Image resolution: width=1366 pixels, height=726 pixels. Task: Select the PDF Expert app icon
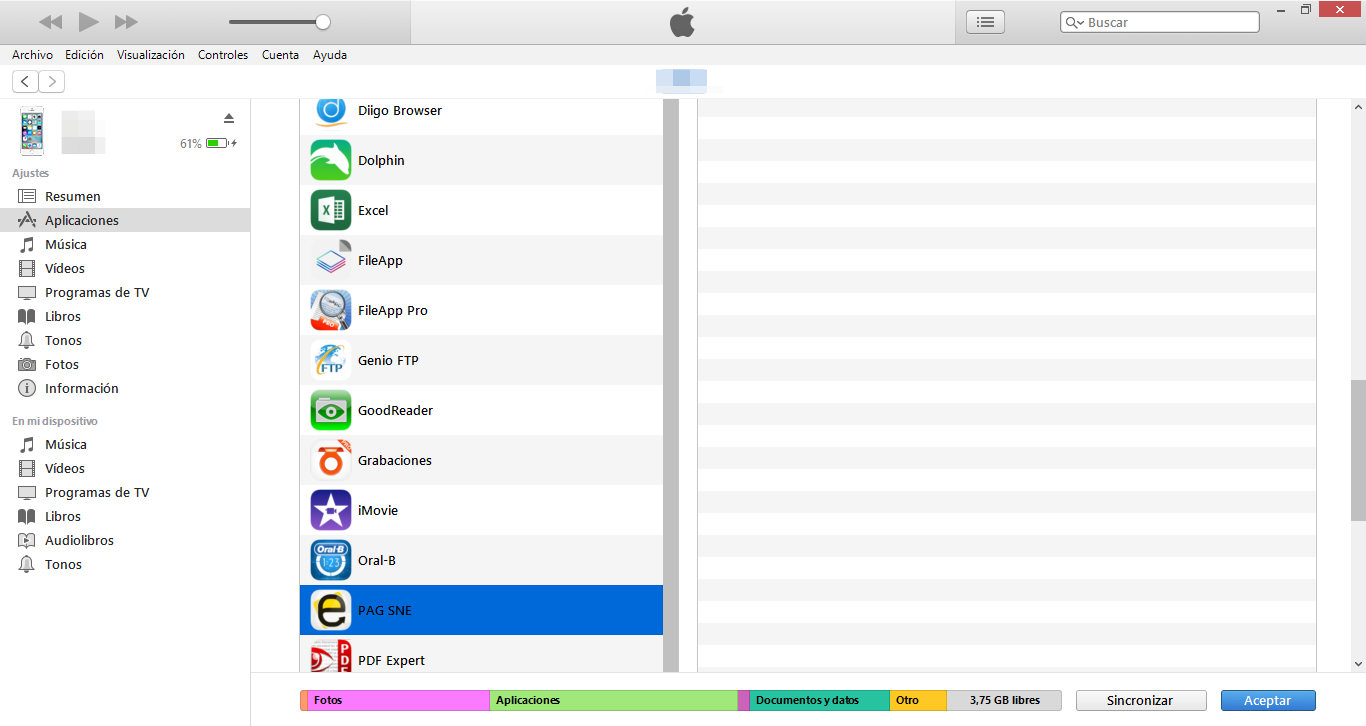(x=331, y=656)
